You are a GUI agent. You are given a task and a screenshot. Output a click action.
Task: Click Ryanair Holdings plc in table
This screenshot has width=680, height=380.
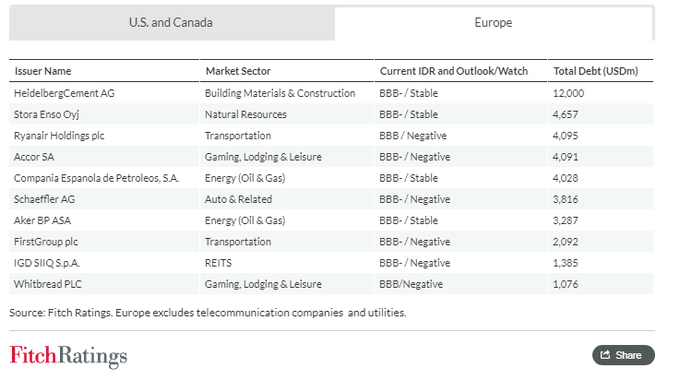coord(59,135)
